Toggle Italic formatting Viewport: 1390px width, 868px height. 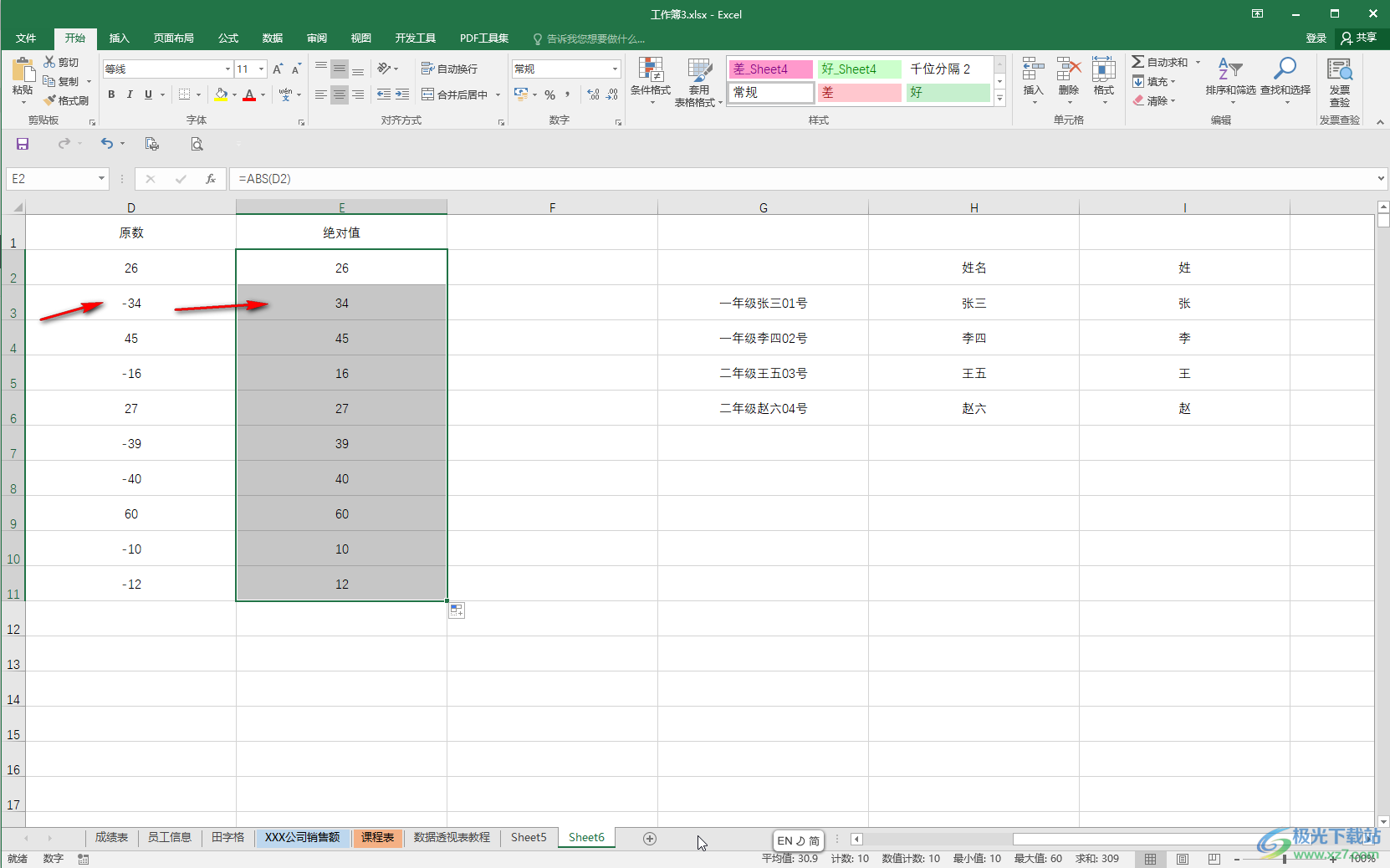tap(130, 94)
